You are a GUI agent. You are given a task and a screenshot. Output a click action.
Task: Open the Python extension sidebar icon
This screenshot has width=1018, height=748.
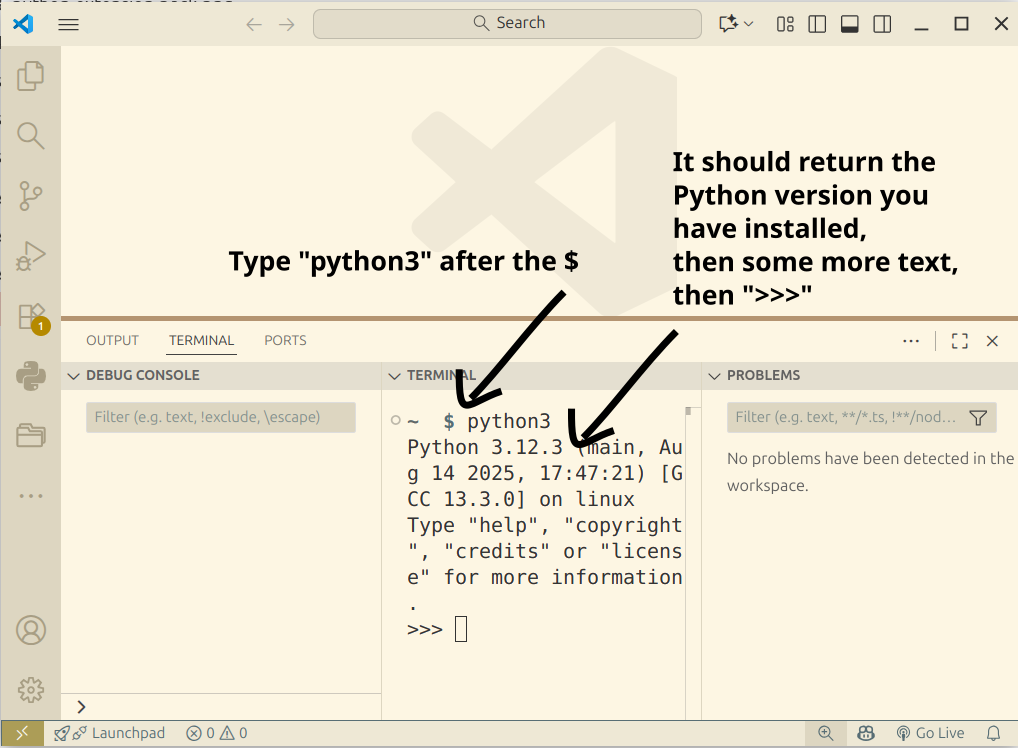31,376
